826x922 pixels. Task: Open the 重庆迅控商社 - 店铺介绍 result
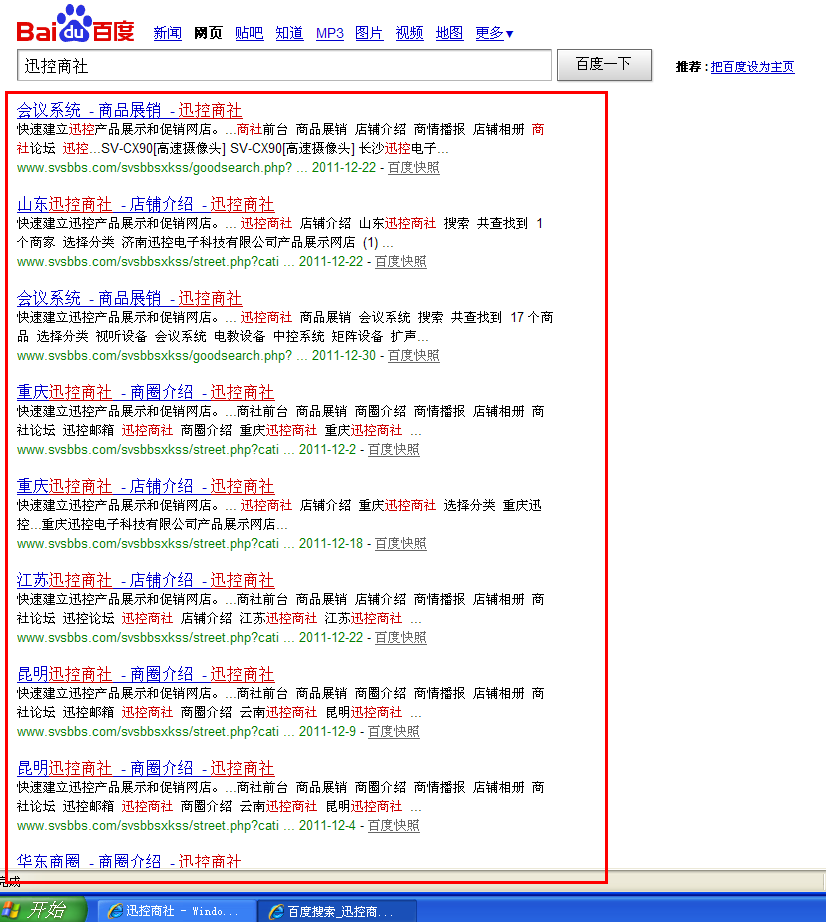145,486
